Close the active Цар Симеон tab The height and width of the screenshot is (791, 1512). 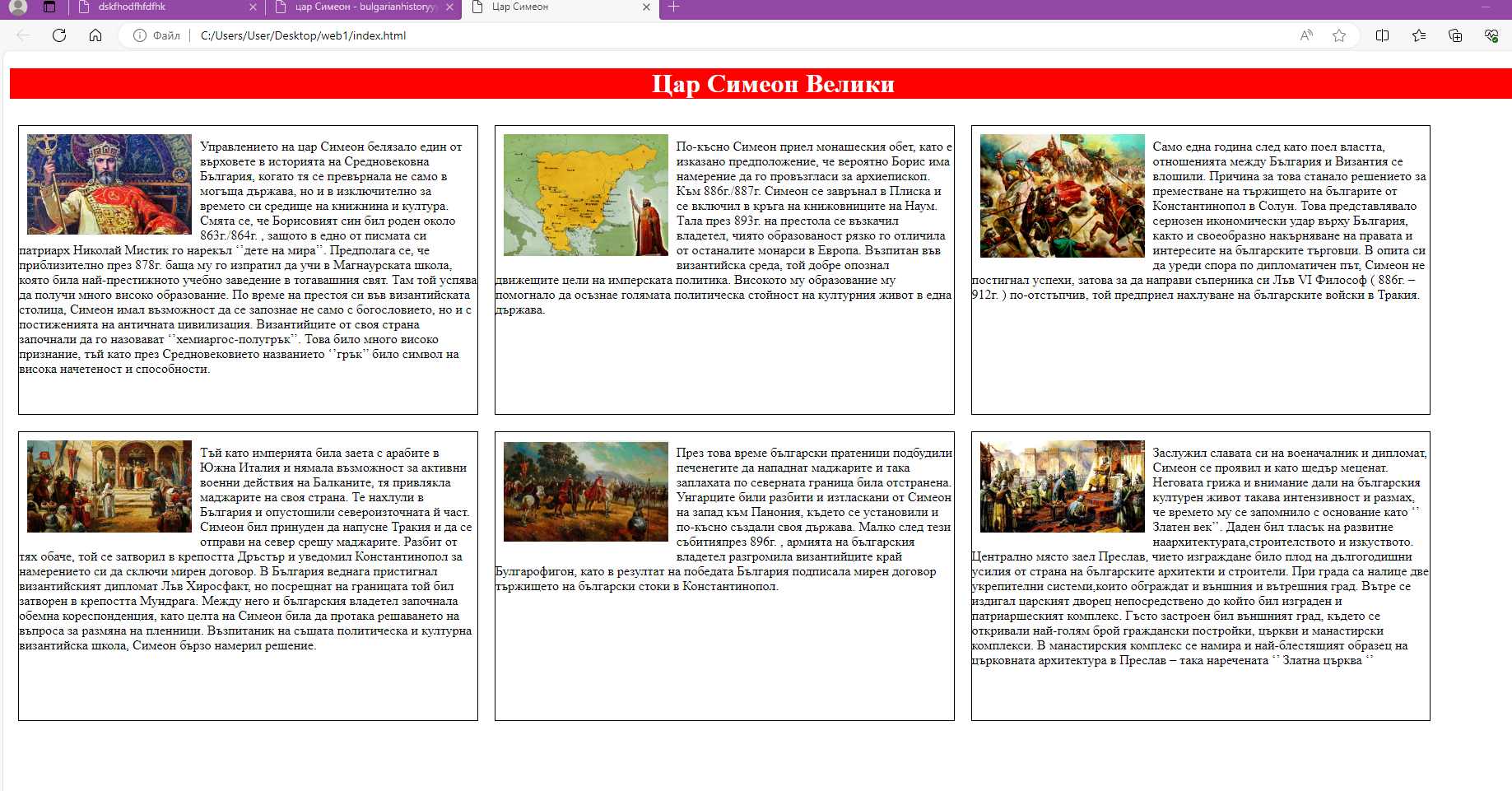(x=646, y=7)
